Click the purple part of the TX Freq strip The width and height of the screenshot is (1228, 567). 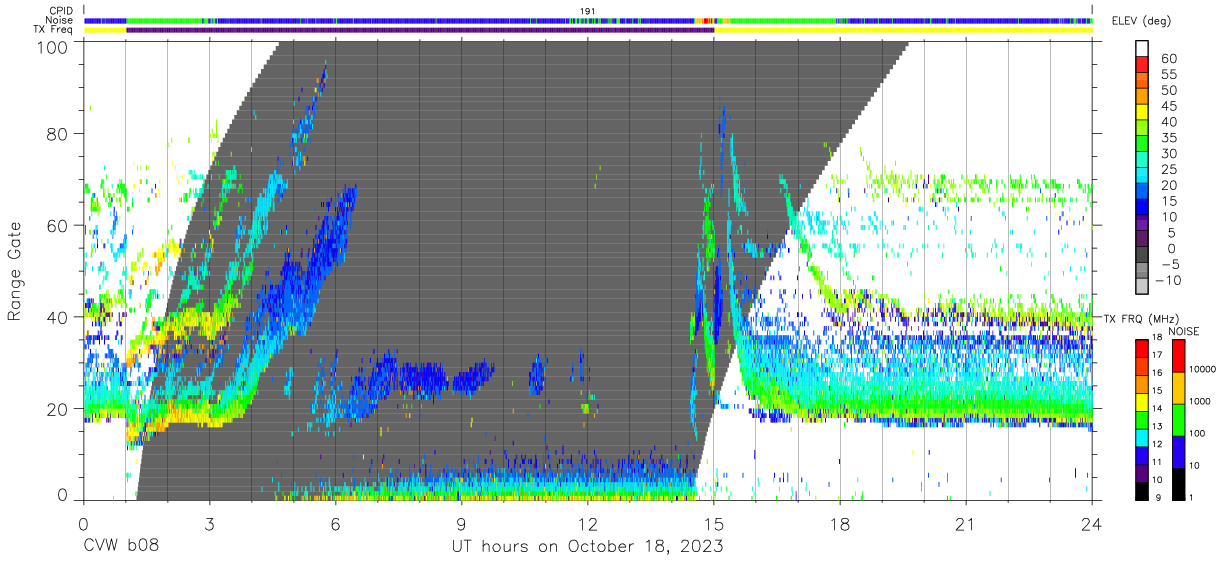[420, 30]
